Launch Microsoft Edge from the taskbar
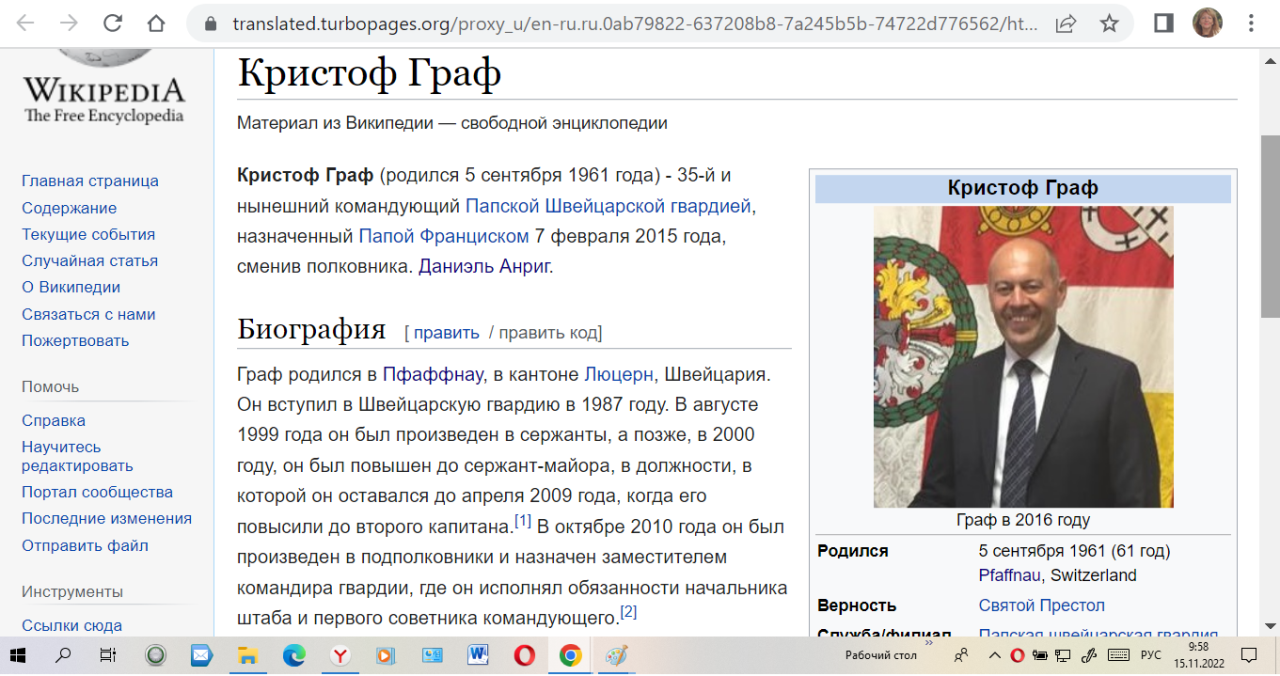 (x=293, y=656)
